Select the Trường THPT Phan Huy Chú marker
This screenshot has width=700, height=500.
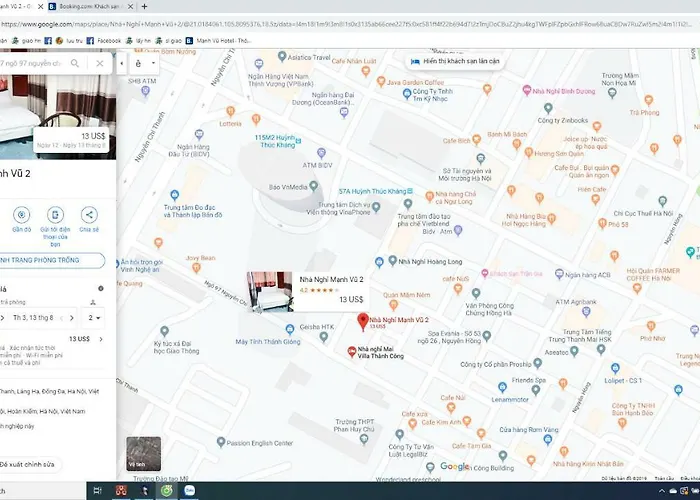coord(364,439)
